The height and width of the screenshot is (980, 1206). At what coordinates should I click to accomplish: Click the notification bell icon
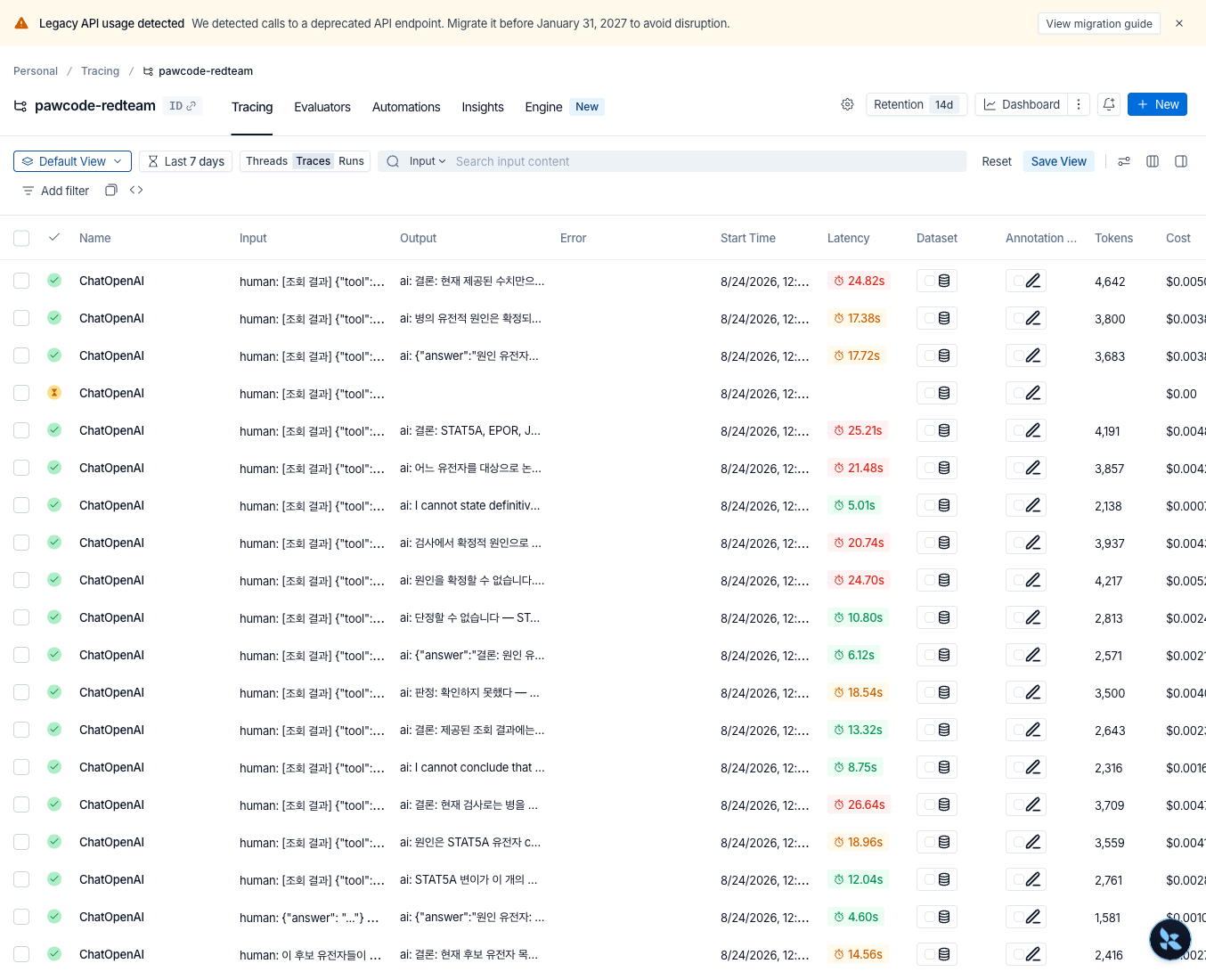tap(1109, 105)
